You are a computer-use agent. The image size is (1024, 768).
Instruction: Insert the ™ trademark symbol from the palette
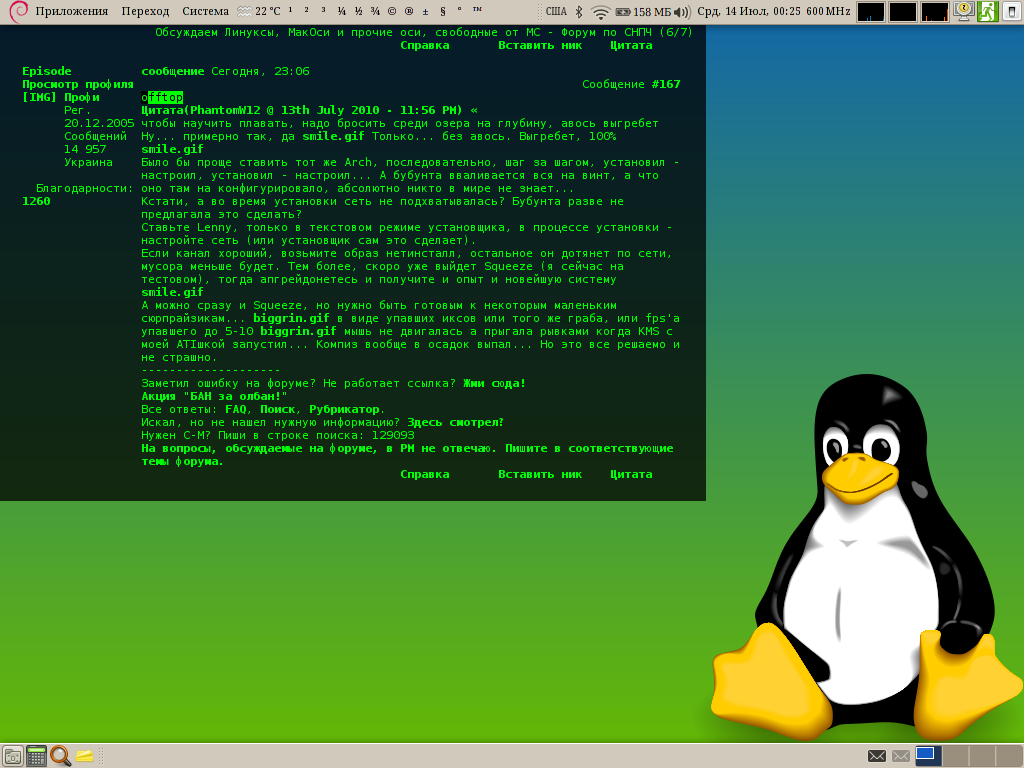point(477,10)
